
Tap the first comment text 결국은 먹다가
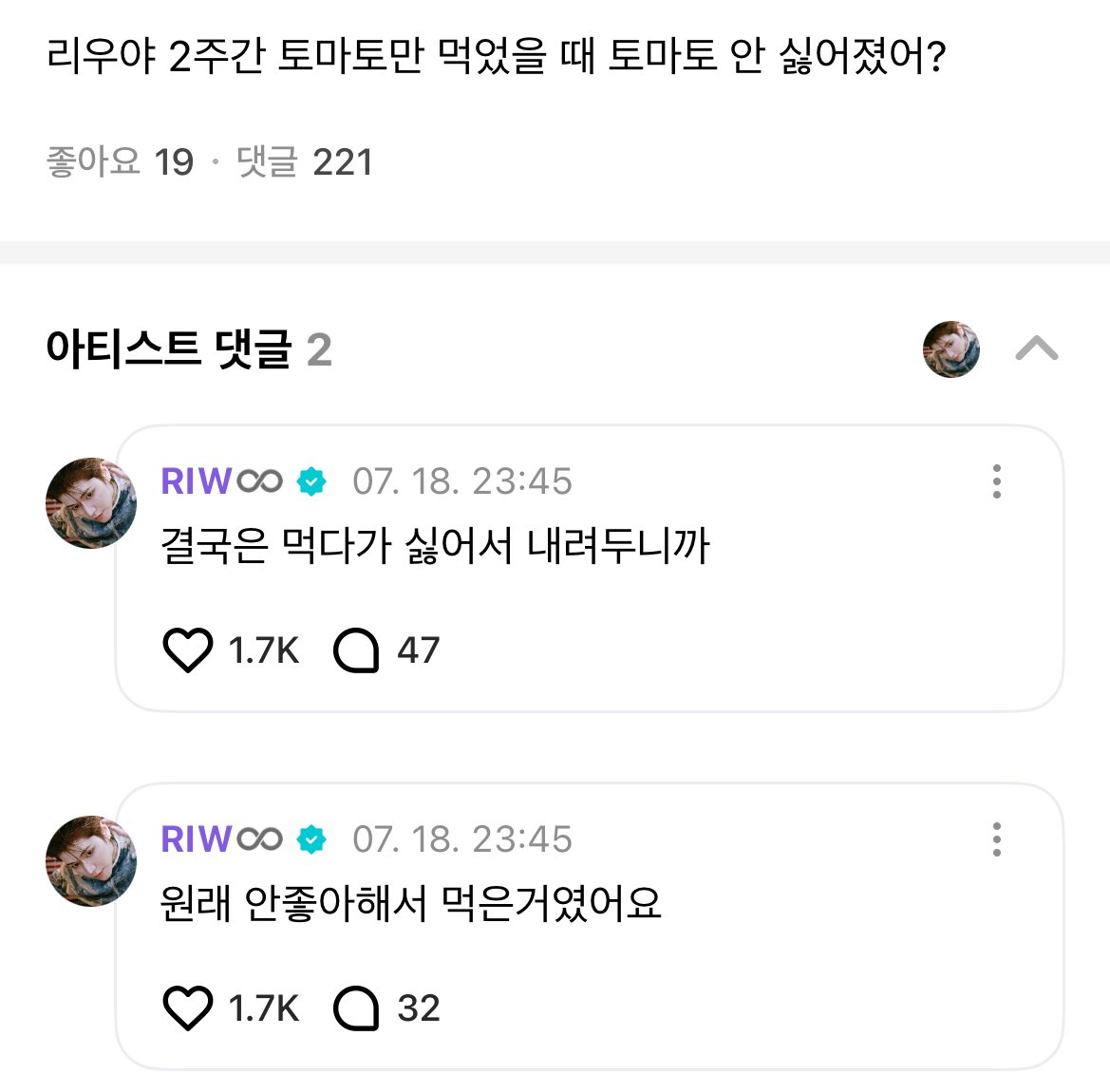(436, 546)
